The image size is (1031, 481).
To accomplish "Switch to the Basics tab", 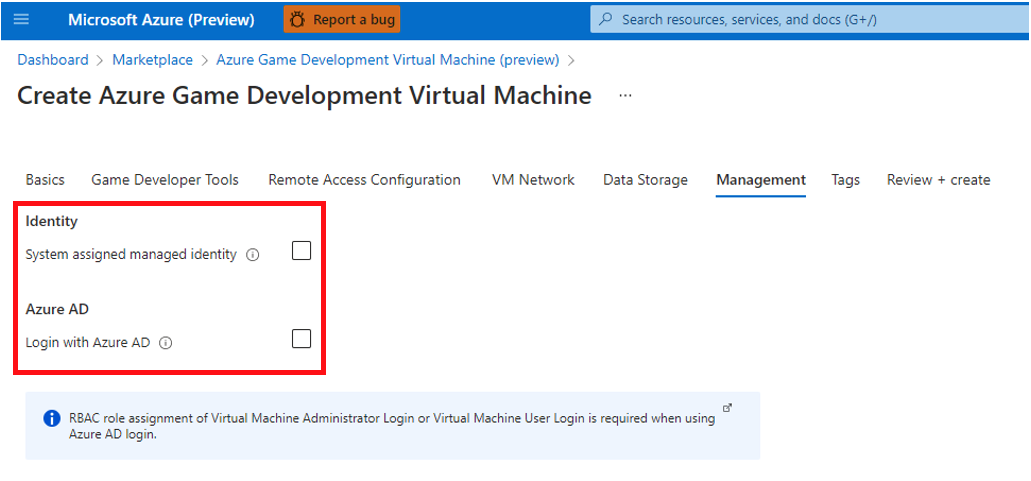I will (x=45, y=179).
